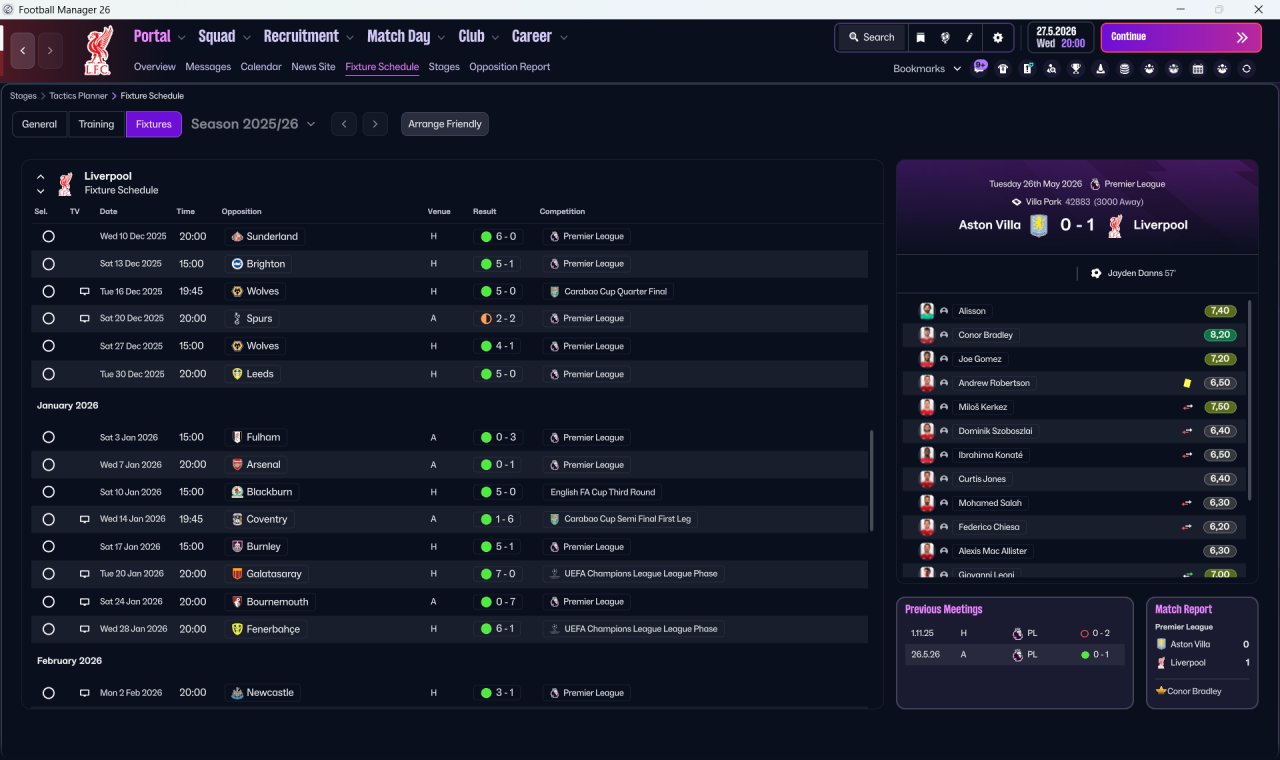
Task: Open the News Site tab
Action: (x=313, y=67)
